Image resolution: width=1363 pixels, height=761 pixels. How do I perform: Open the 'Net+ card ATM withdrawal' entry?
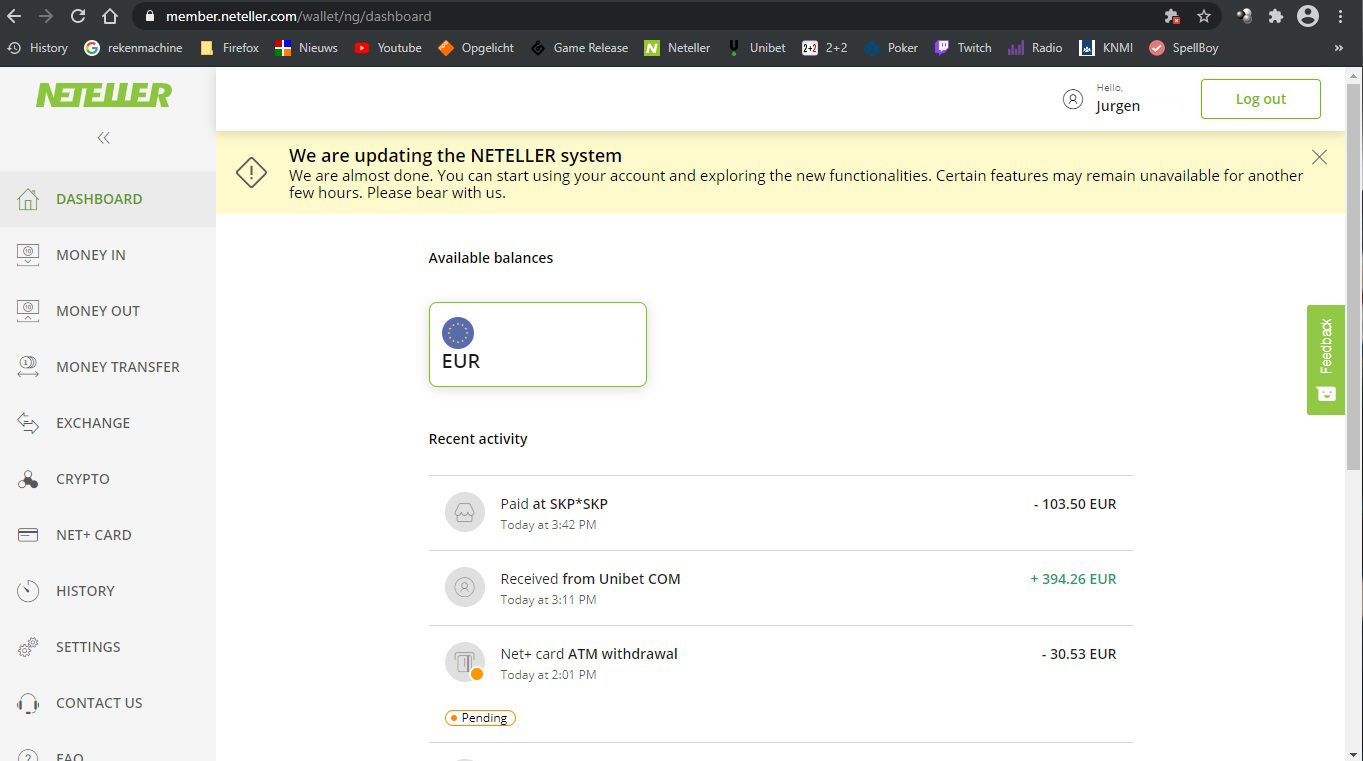[780, 684]
